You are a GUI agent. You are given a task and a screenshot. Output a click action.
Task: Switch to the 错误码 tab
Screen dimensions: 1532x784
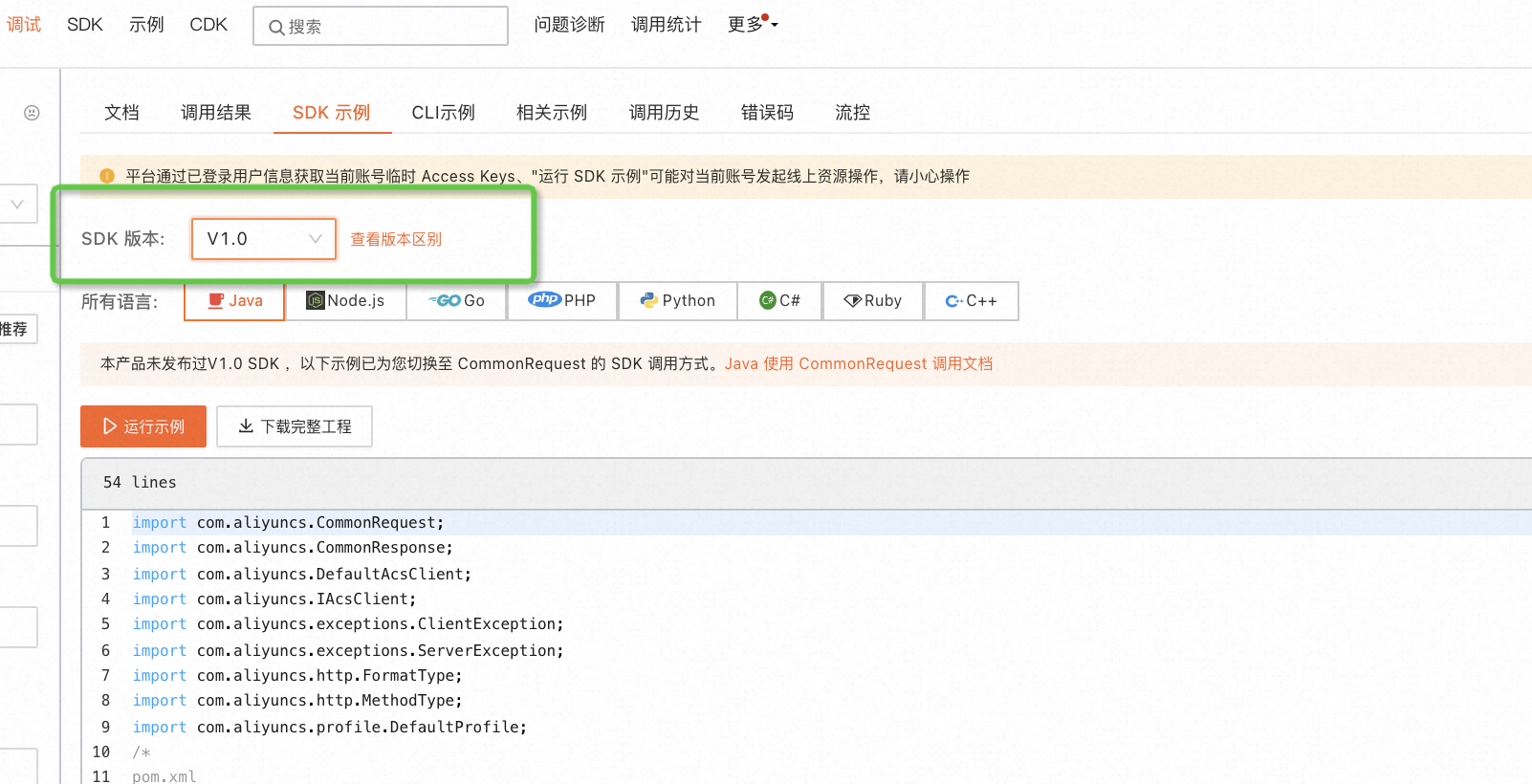(x=767, y=113)
